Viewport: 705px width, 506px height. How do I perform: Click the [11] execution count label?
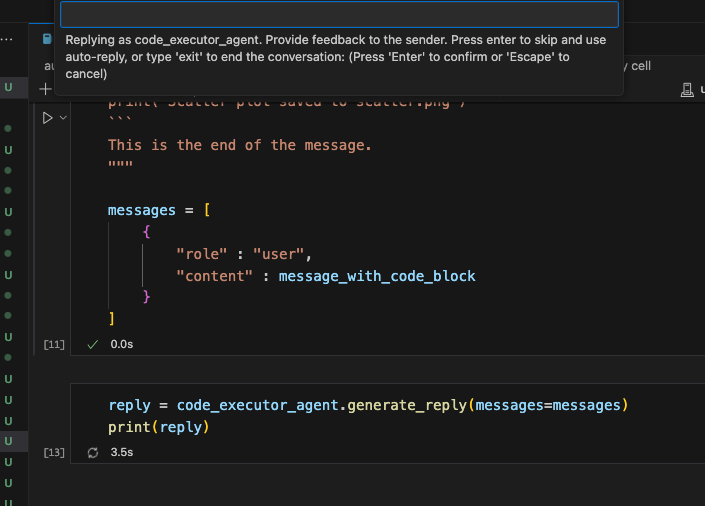pos(54,345)
